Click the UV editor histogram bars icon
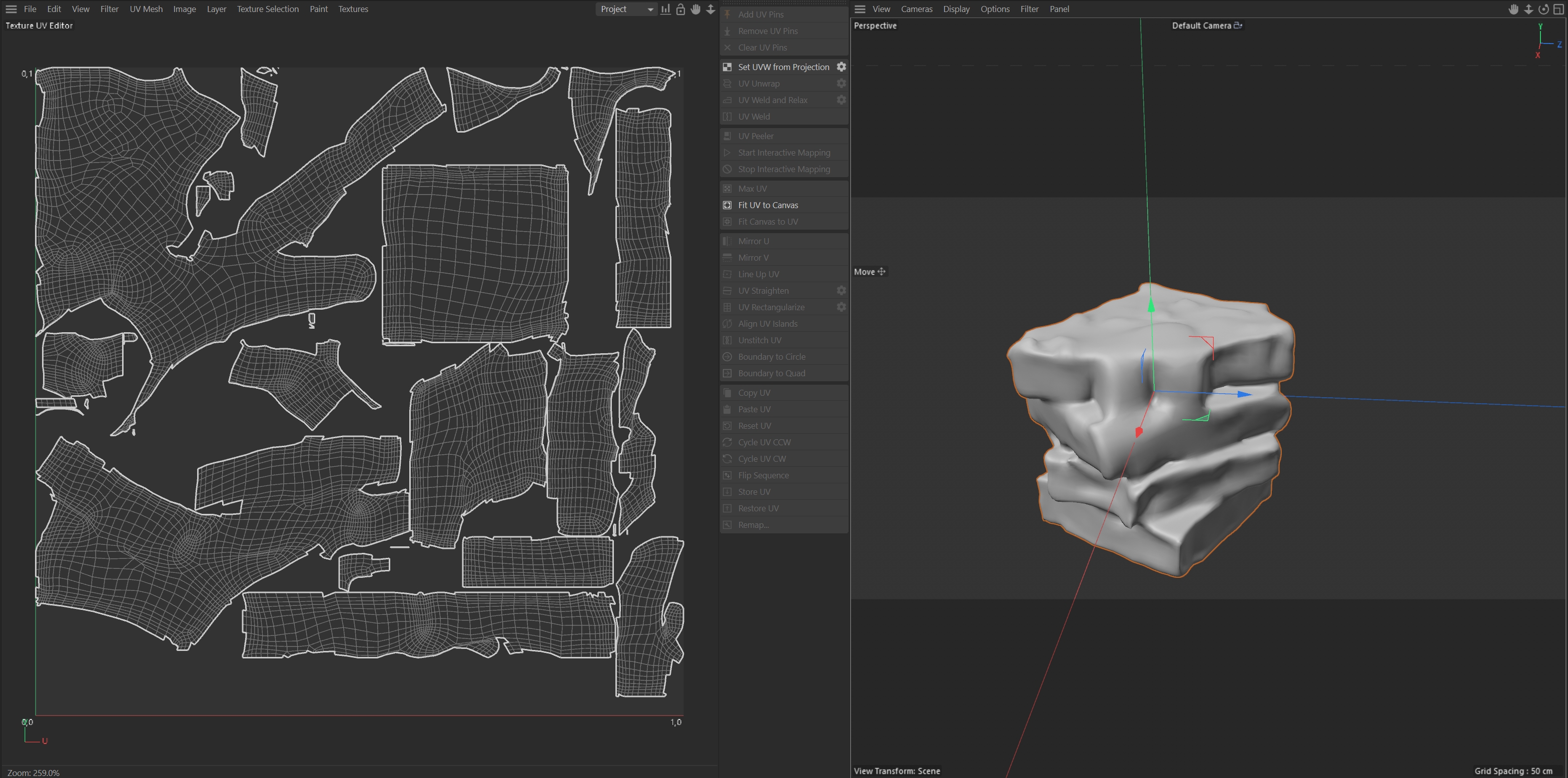Image resolution: width=1568 pixels, height=778 pixels. click(665, 9)
